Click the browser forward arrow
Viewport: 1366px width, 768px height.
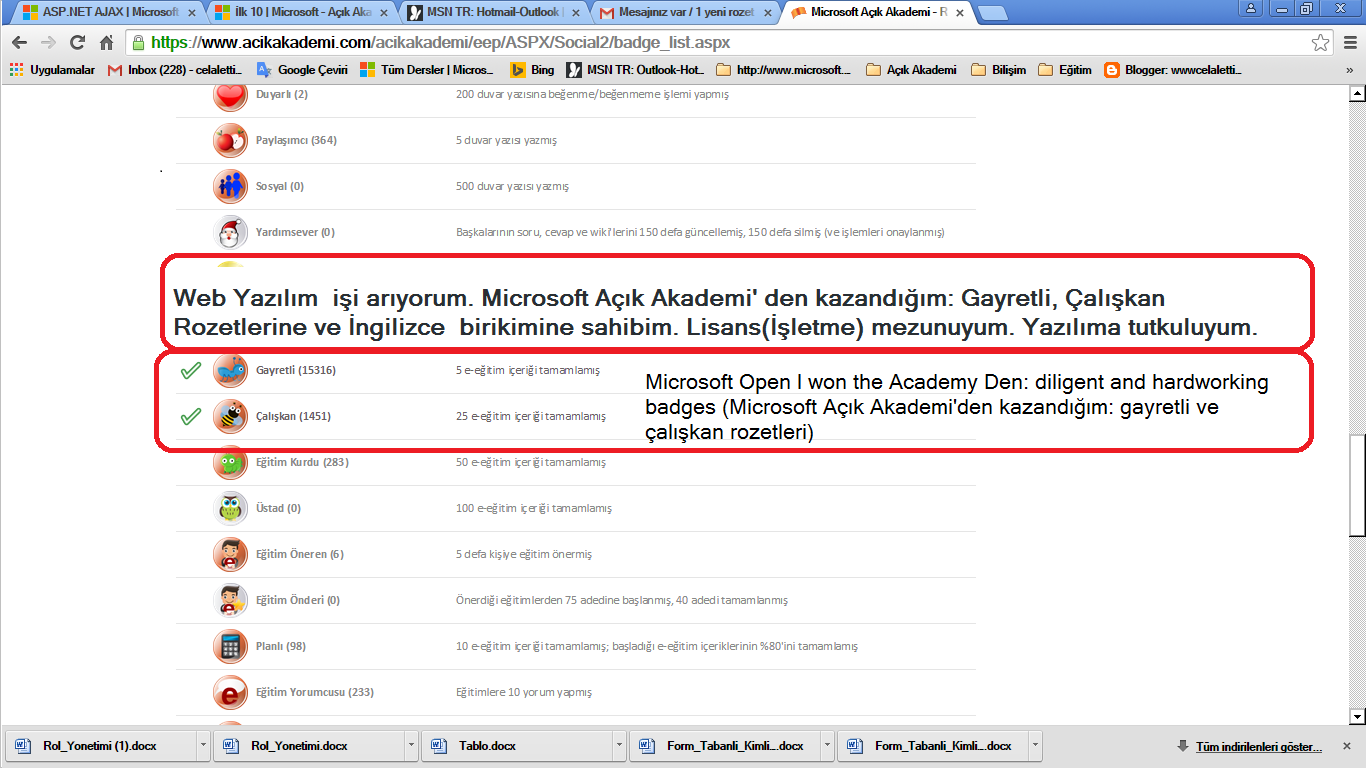[x=48, y=43]
